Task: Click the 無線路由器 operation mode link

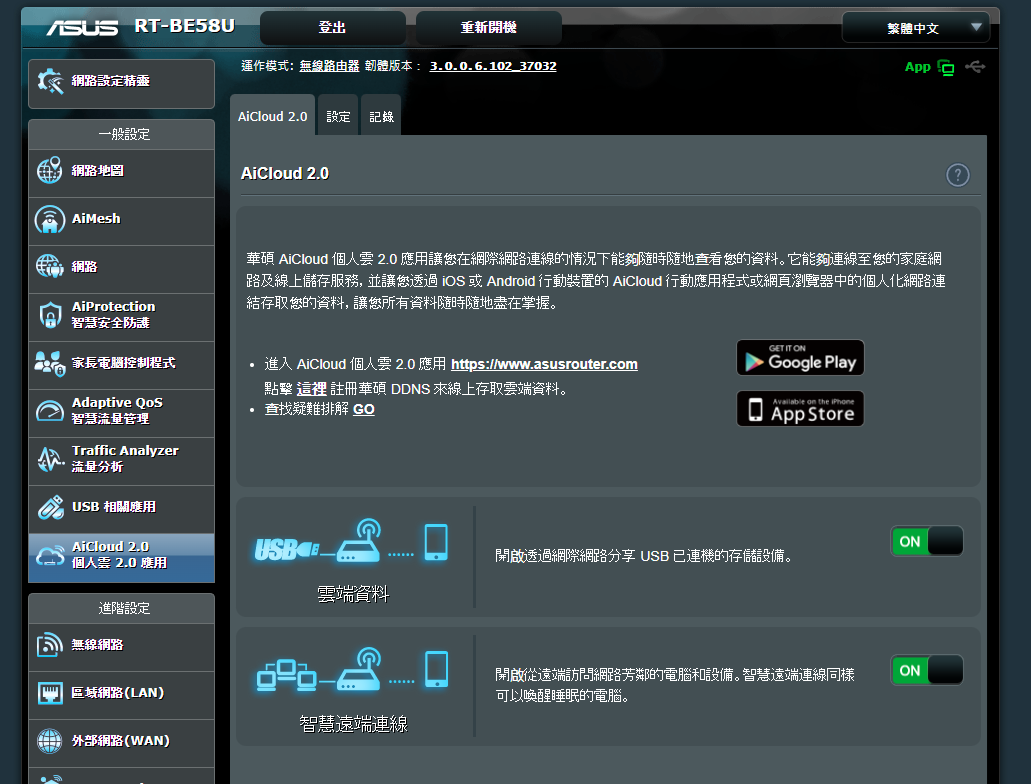Action: pyautogui.click(x=329, y=66)
